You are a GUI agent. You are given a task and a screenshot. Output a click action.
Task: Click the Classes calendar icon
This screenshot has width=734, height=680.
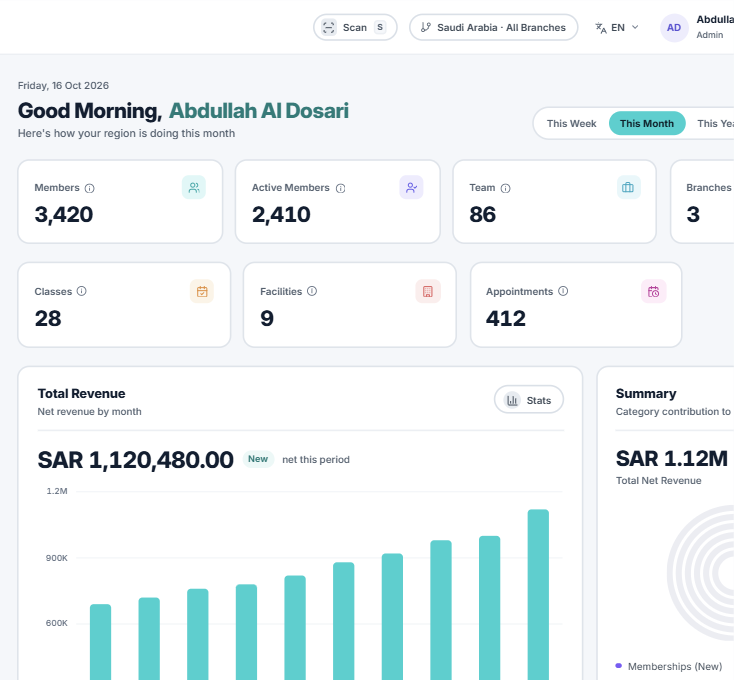tap(202, 291)
